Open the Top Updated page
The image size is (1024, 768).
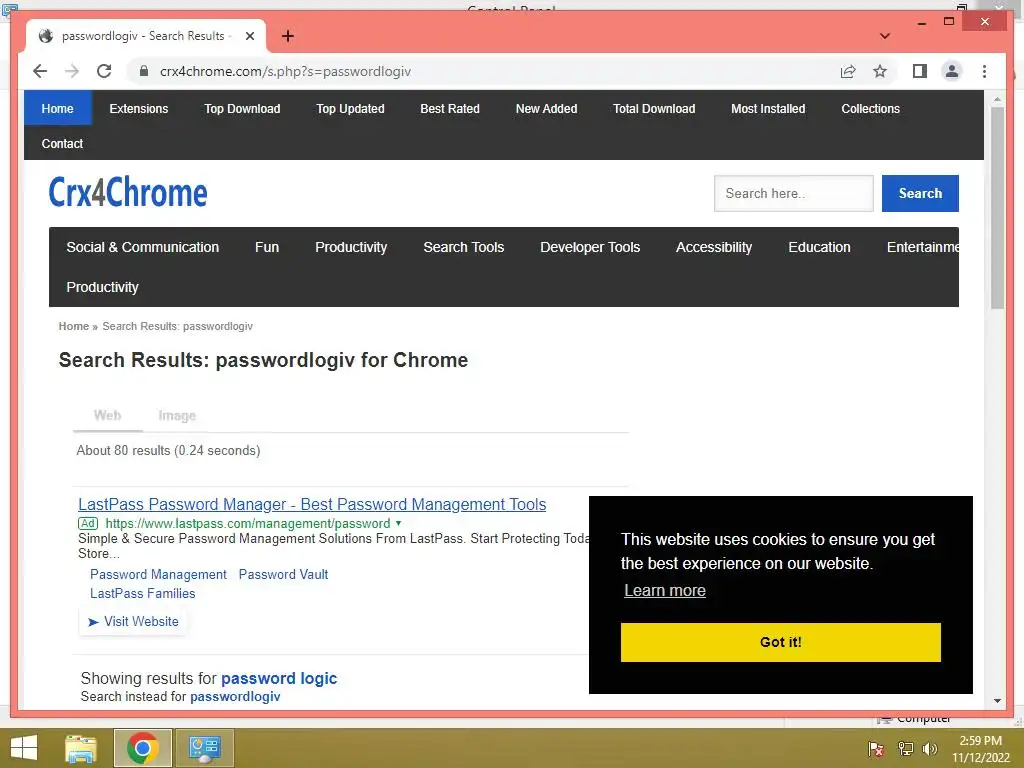(x=350, y=108)
